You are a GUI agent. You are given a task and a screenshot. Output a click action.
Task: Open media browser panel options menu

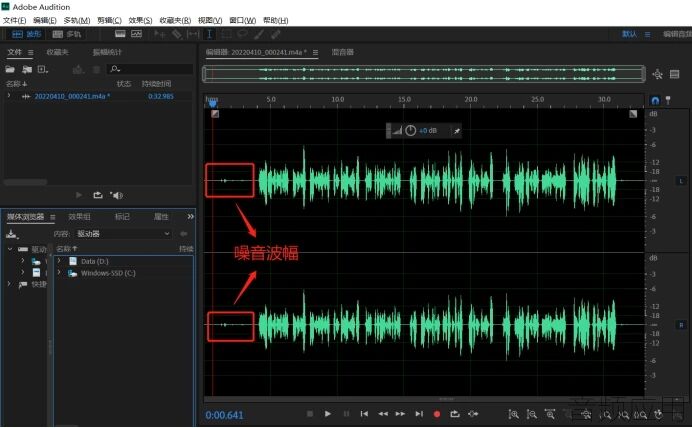[x=53, y=217]
